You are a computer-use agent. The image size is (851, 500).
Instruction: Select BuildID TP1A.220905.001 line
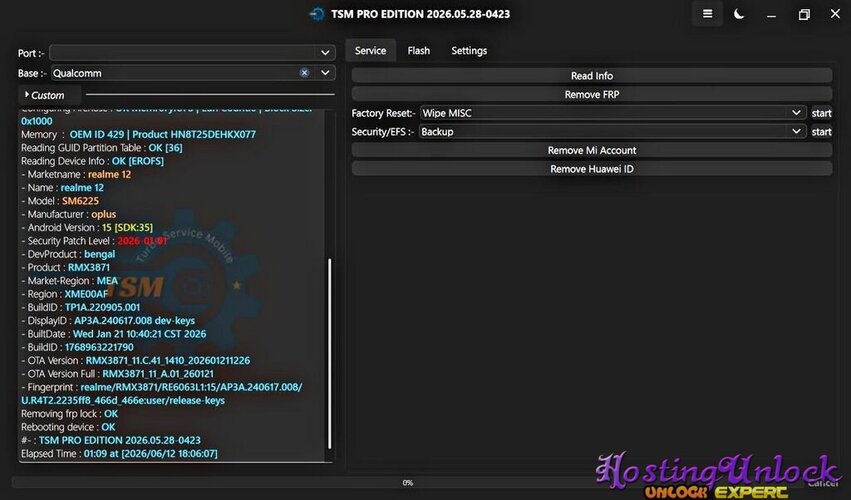(80, 307)
